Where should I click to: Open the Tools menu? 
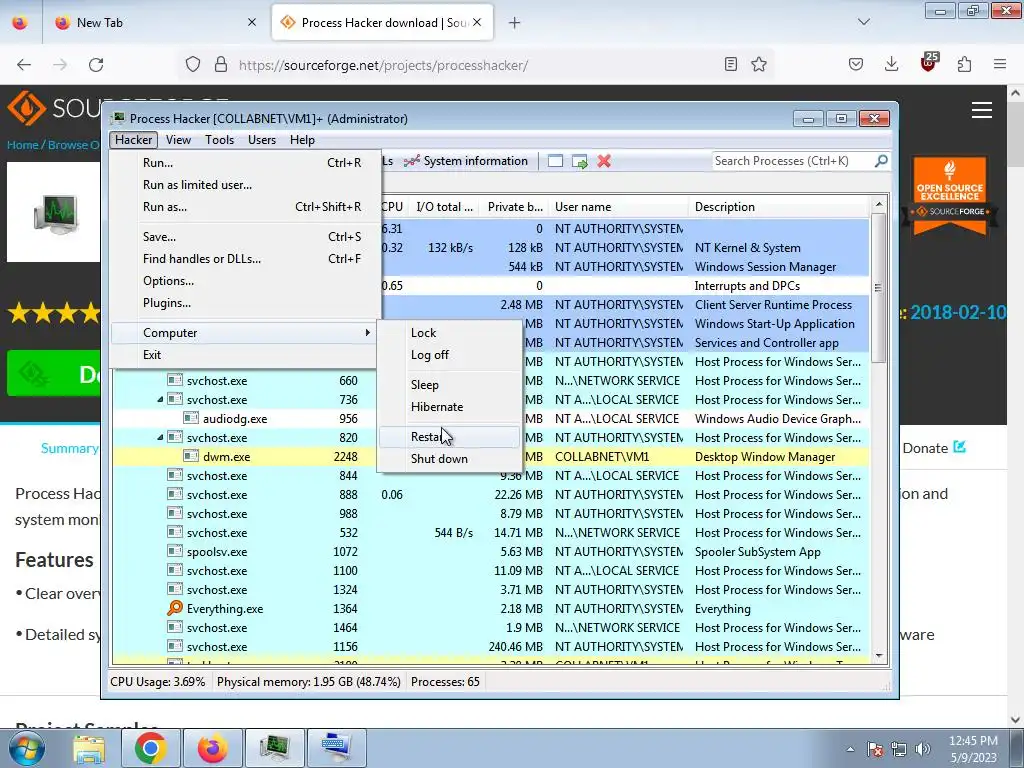[219, 140]
